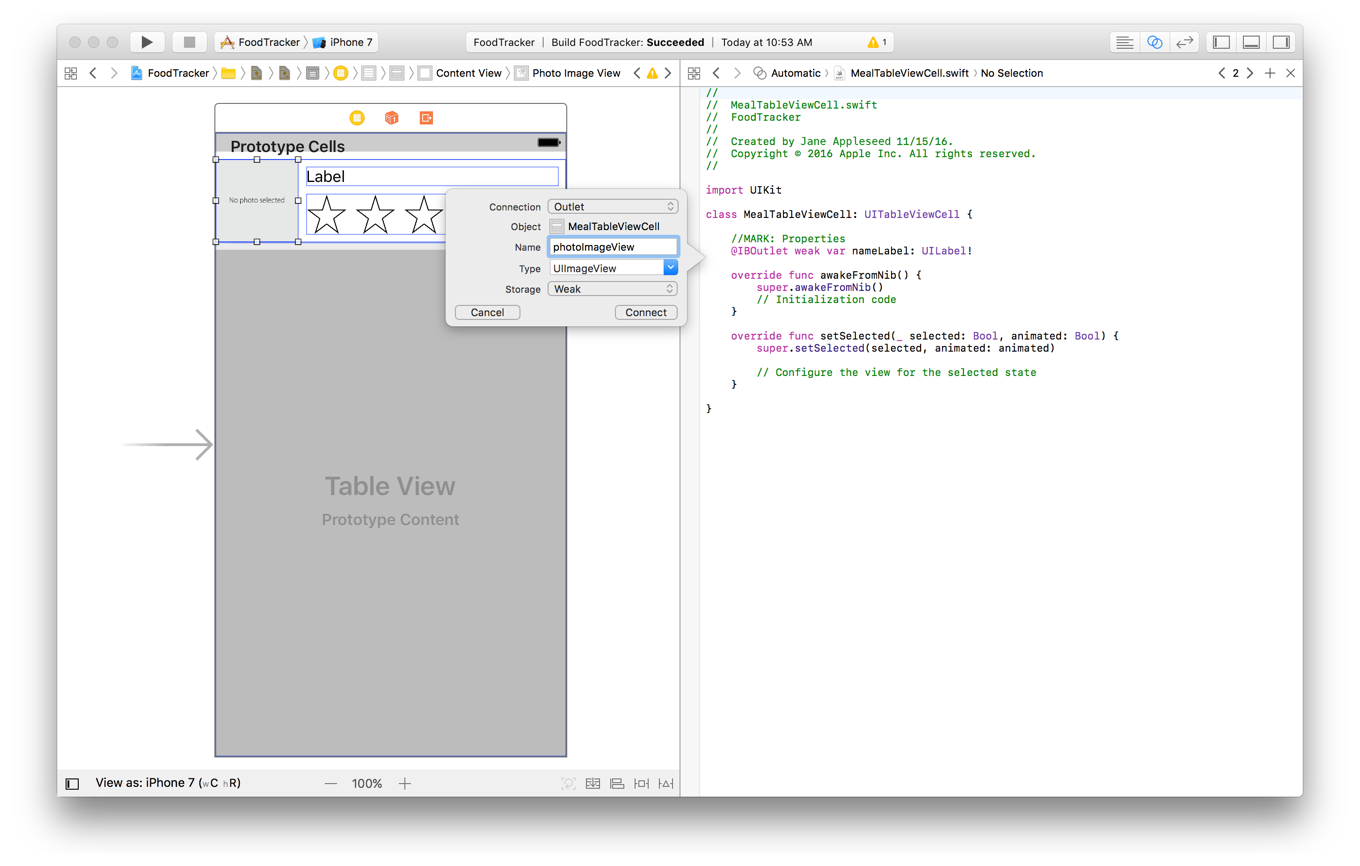Run the FoodTracker app with the play button

point(147,42)
